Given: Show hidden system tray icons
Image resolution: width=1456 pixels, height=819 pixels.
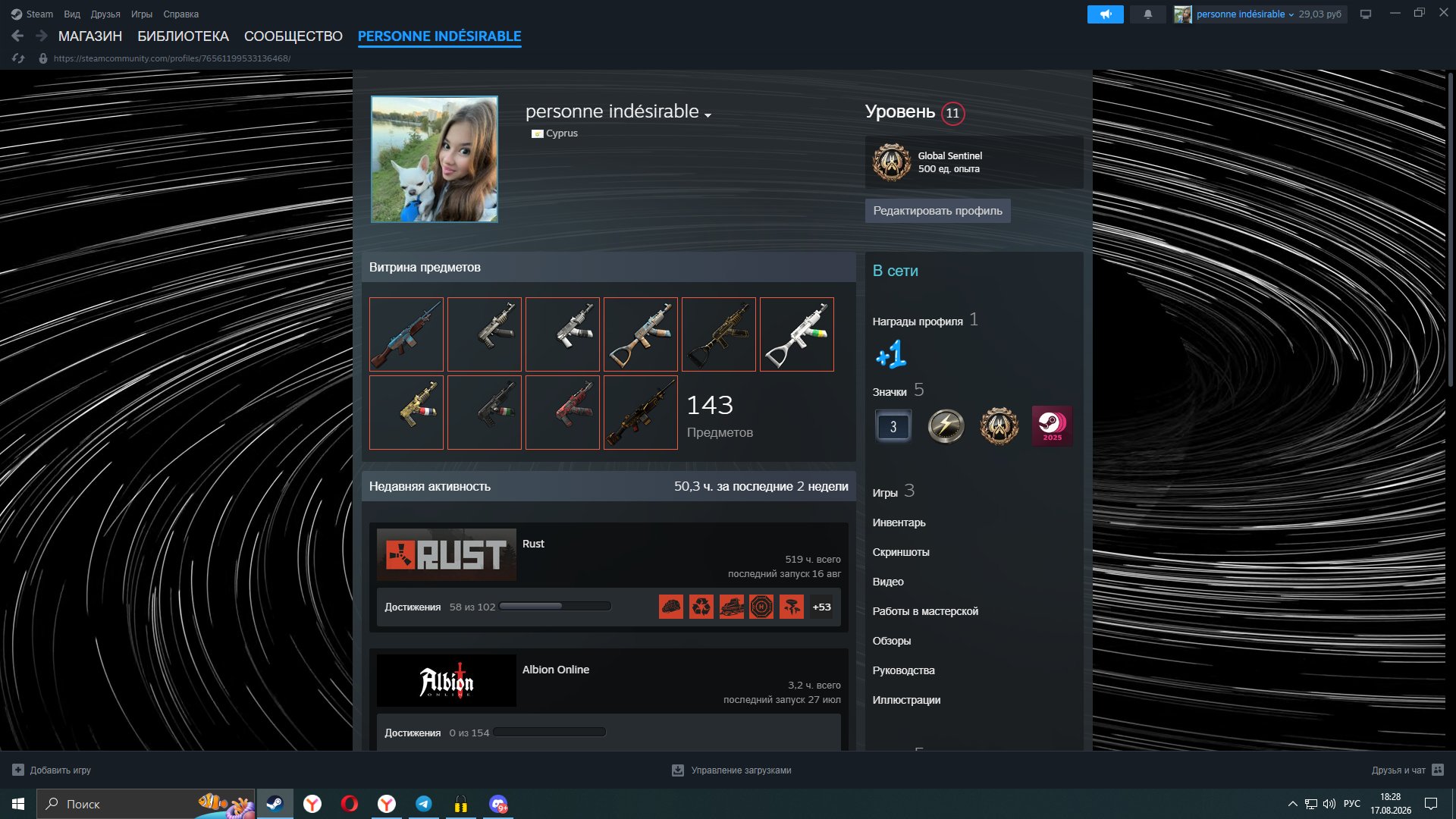Looking at the screenshot, I should point(1292,804).
